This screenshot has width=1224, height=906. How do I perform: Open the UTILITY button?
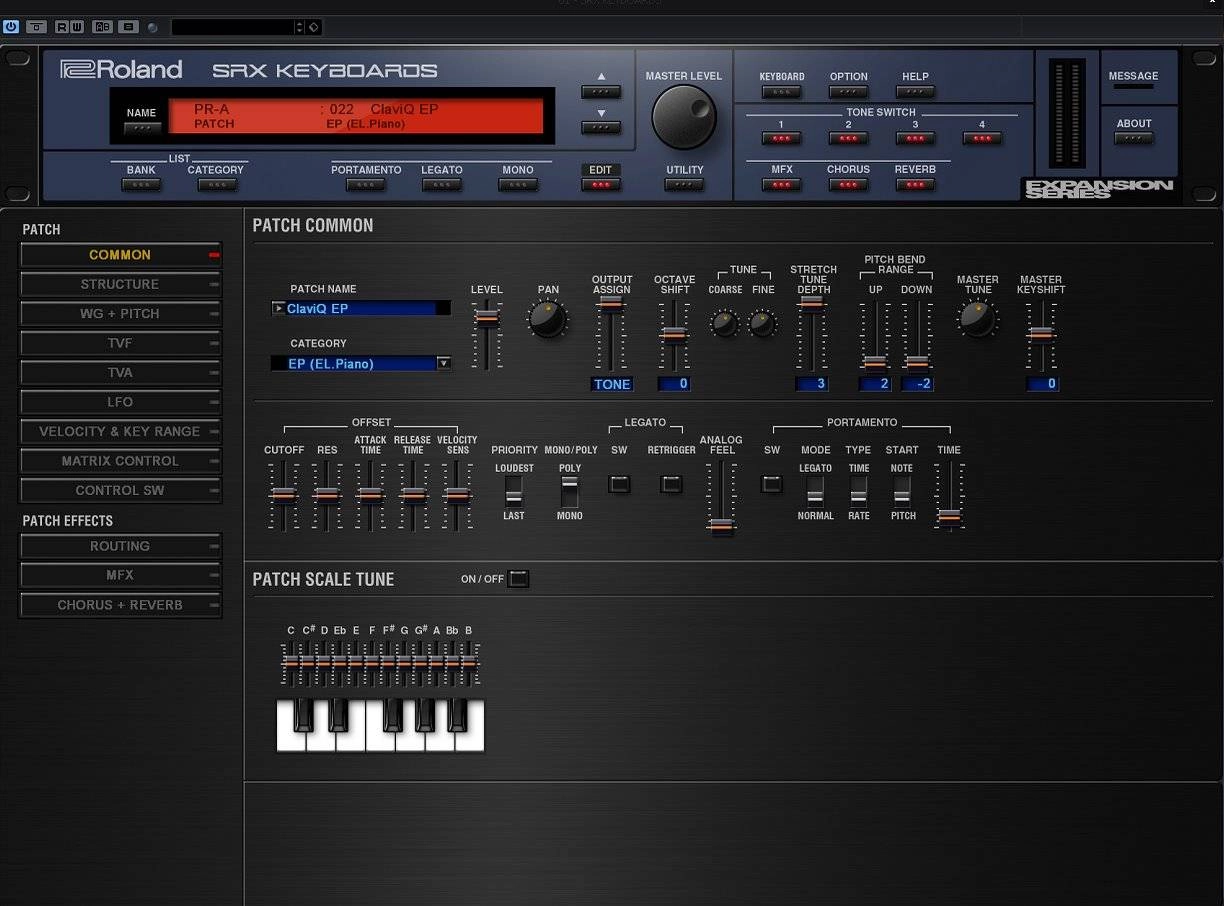[x=684, y=185]
